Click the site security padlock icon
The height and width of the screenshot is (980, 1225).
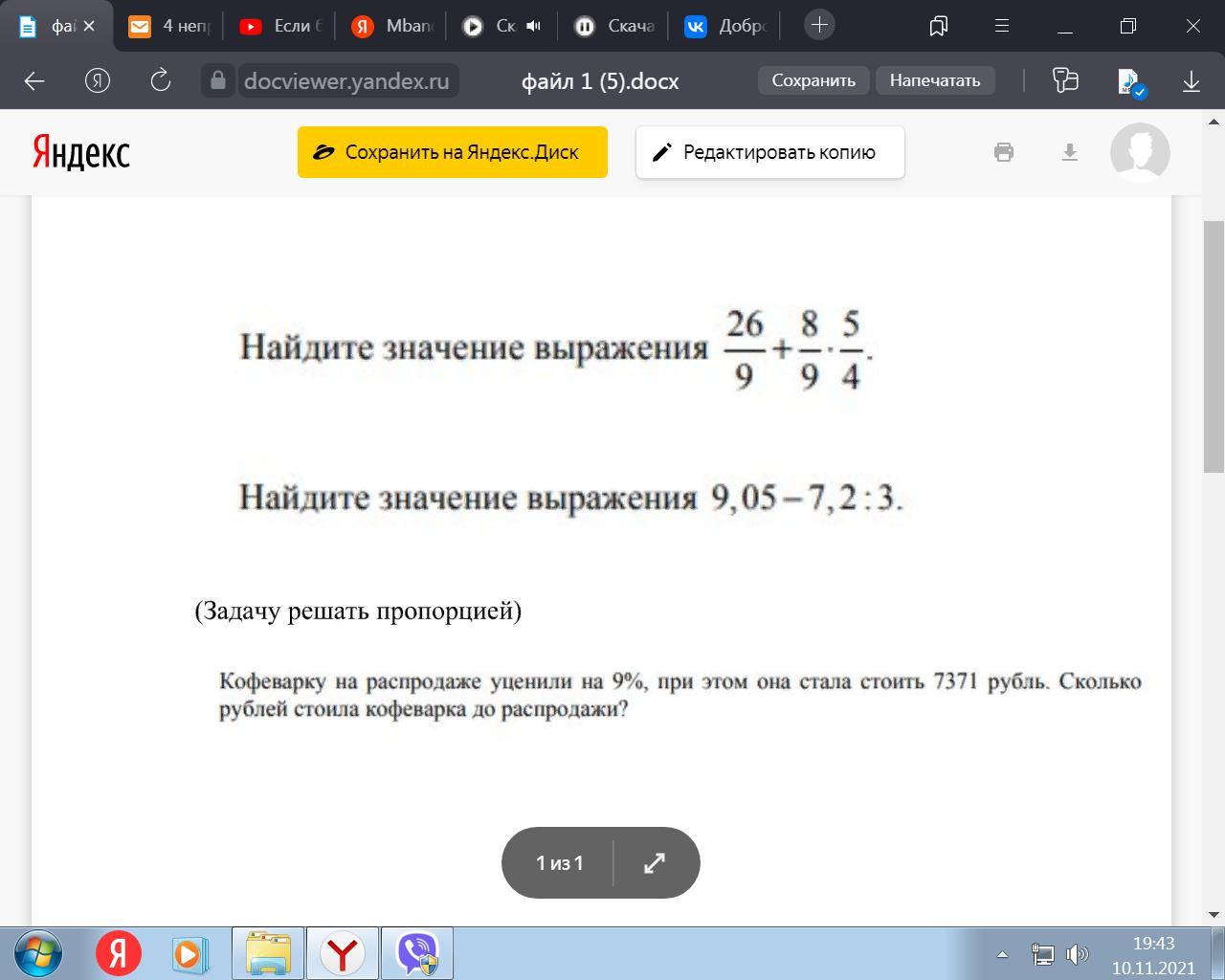point(218,80)
